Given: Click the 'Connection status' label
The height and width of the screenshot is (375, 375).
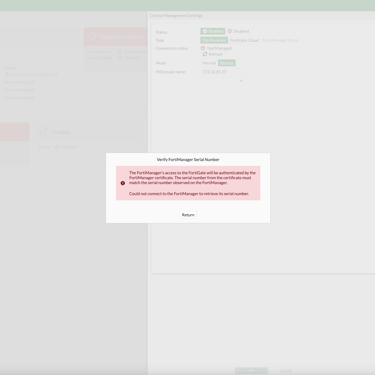Looking at the screenshot, I should pyautogui.click(x=172, y=48).
